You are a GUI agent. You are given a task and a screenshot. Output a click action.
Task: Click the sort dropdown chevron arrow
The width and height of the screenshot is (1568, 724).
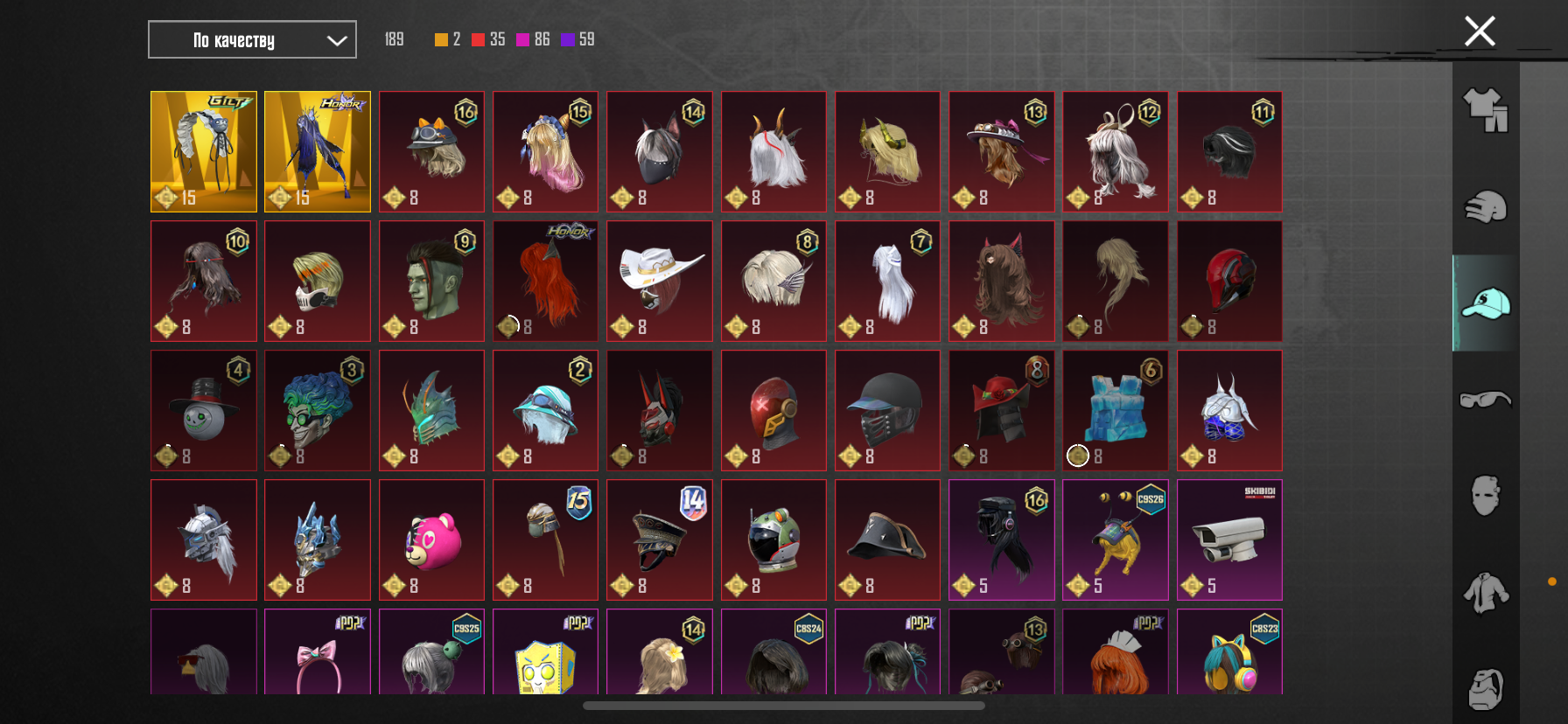(337, 40)
